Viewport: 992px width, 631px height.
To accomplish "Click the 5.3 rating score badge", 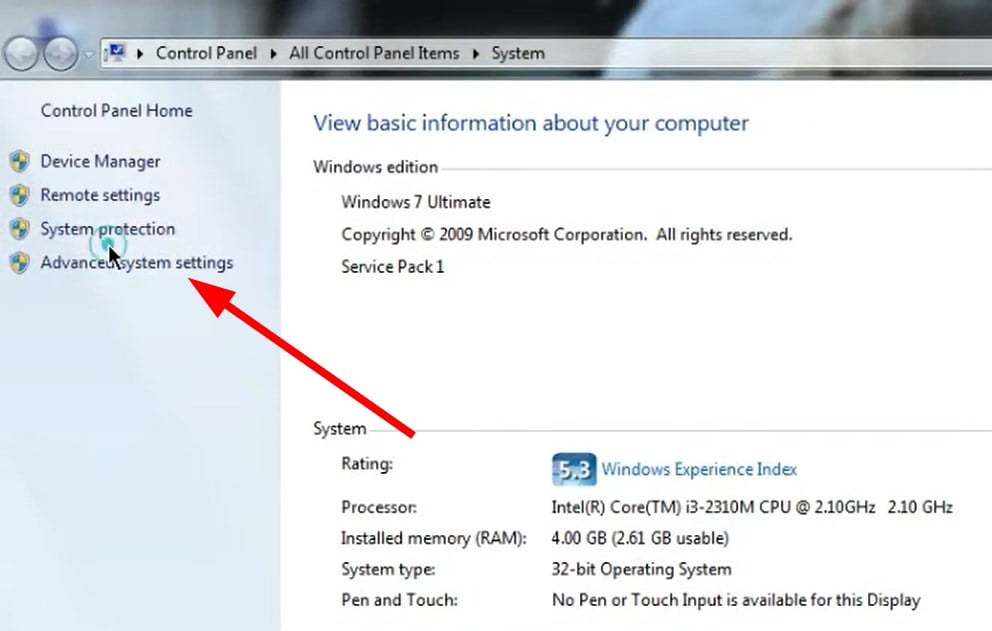I will [574, 469].
